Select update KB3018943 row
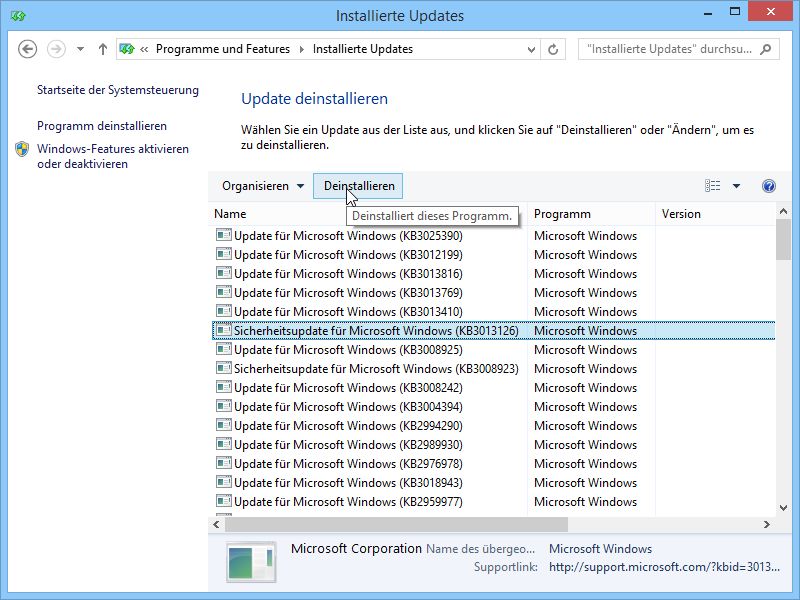Screen dimensions: 800x600 pos(493,483)
